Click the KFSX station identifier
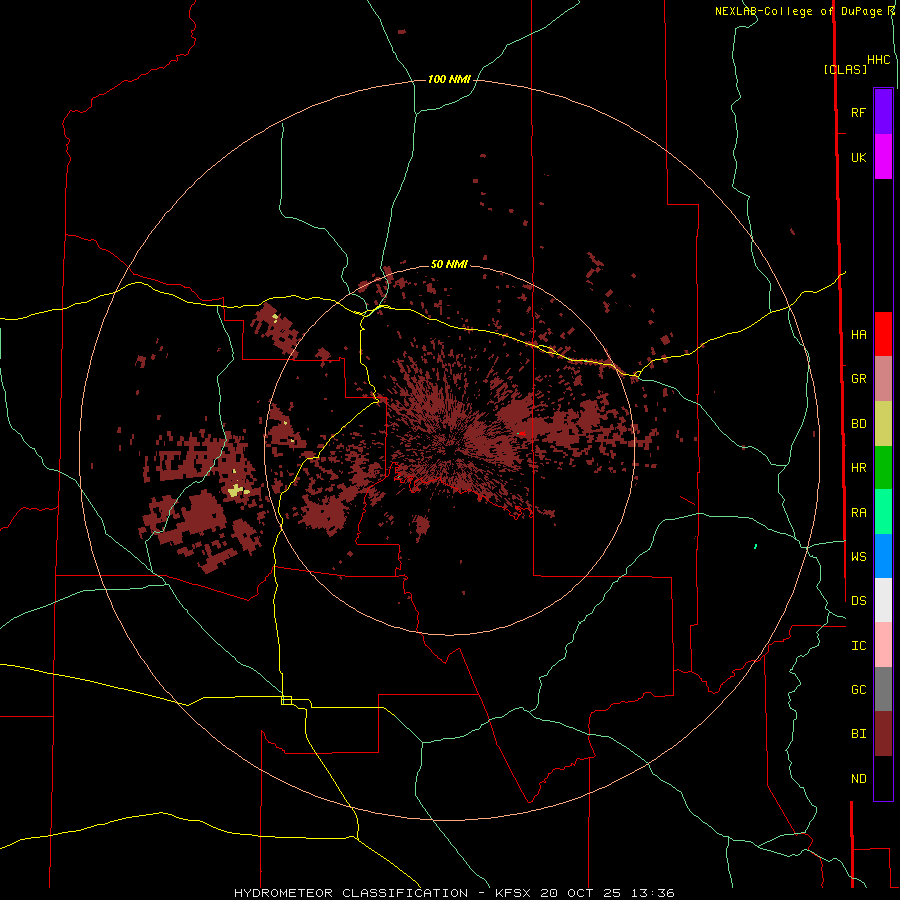900x900 pixels. coord(515,893)
